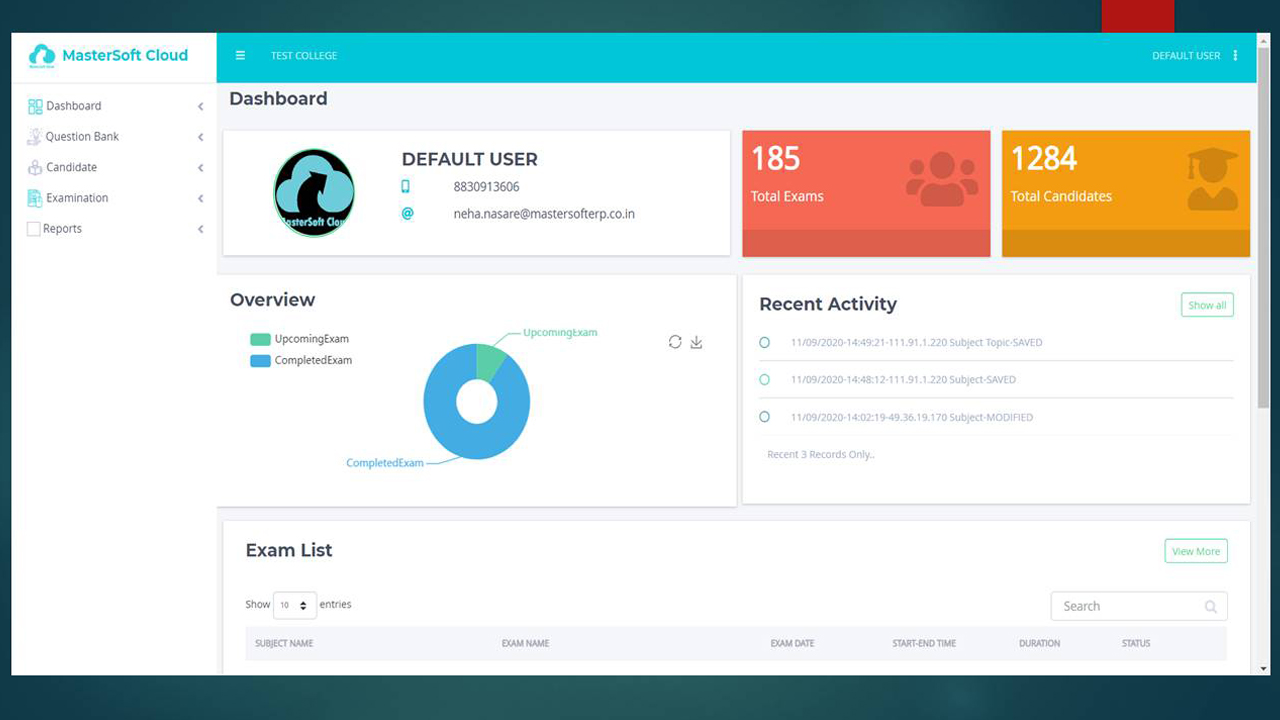Click the Dashboard sidebar icon
The height and width of the screenshot is (720, 1280).
(x=35, y=106)
